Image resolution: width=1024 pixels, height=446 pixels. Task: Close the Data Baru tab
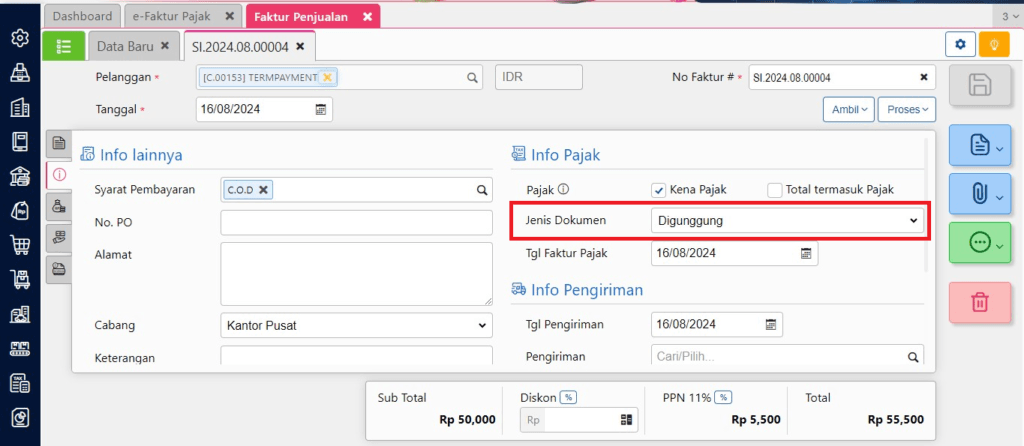click(165, 46)
